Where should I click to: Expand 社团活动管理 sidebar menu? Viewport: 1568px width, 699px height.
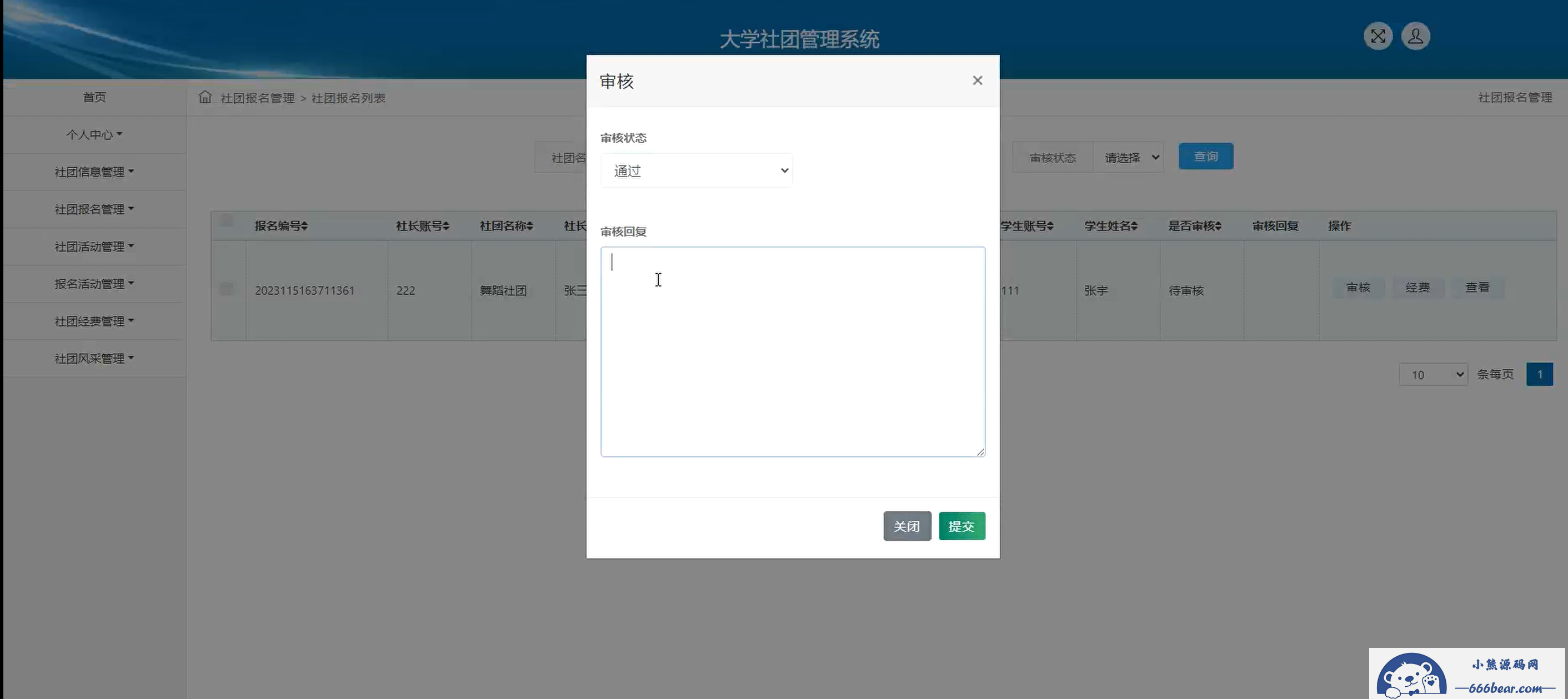click(94, 247)
